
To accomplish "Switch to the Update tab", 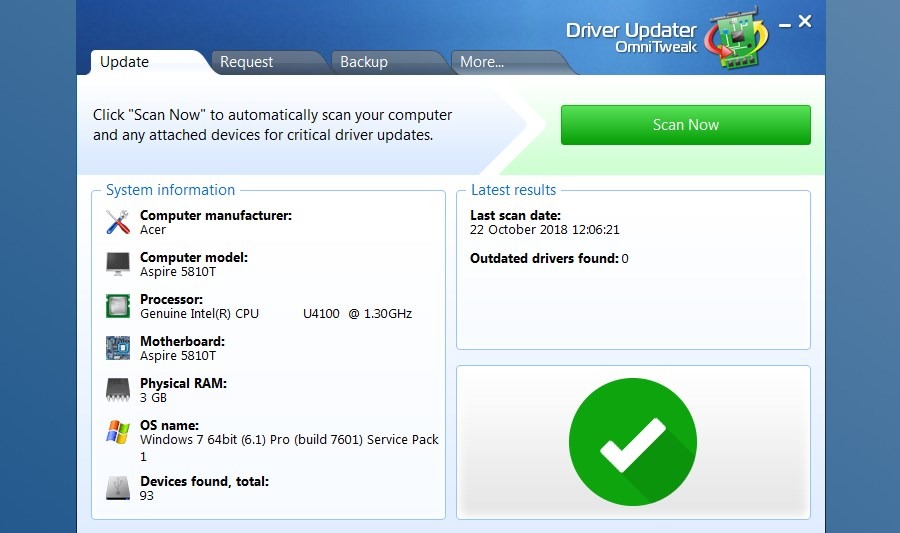I will [146, 62].
